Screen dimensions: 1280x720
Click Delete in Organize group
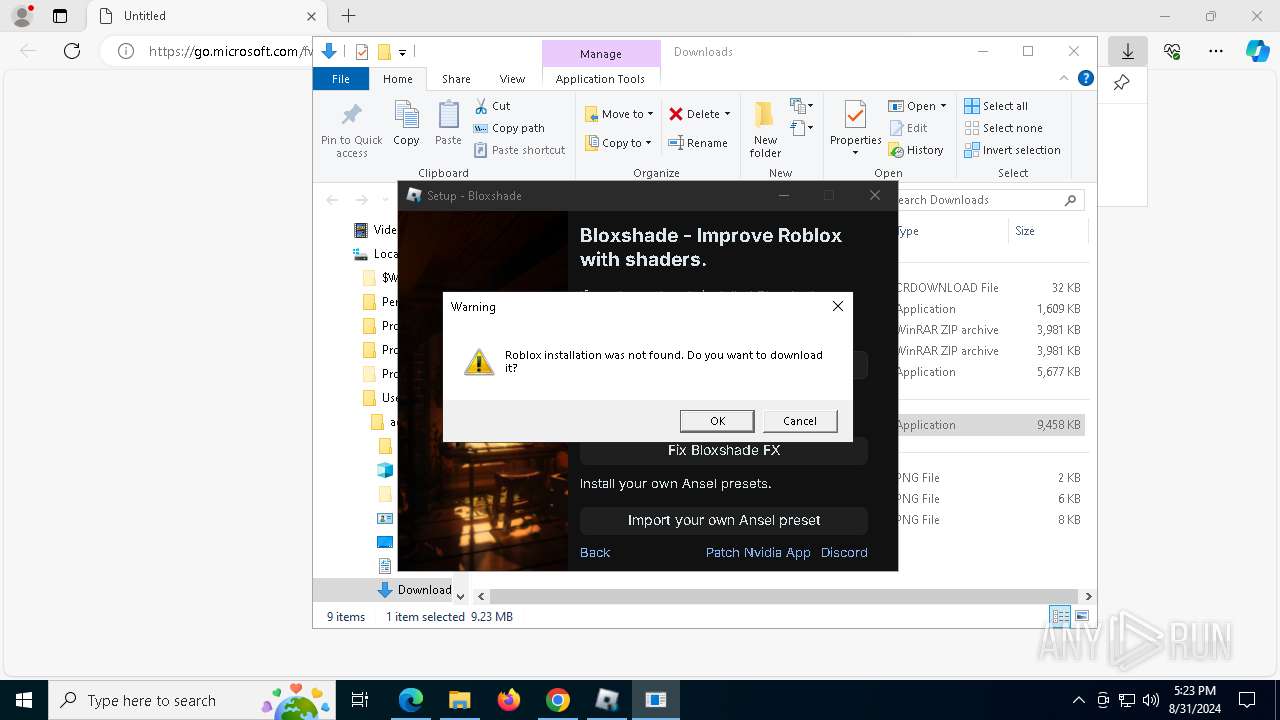click(x=694, y=114)
